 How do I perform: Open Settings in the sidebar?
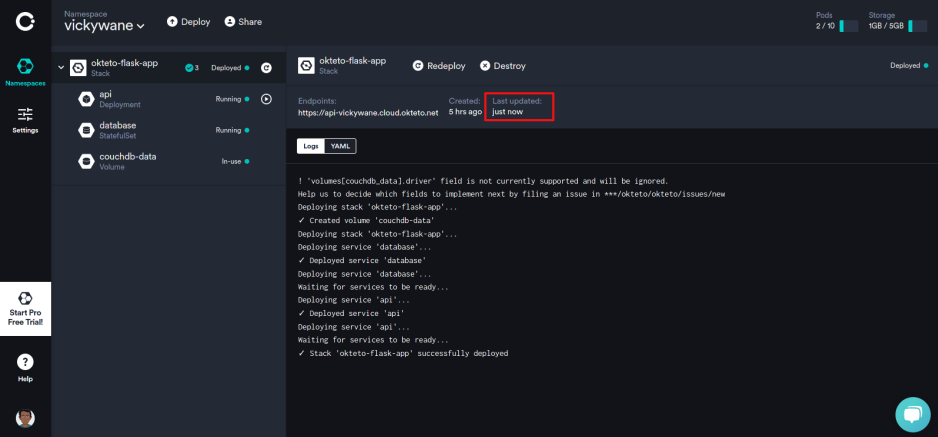[25, 120]
